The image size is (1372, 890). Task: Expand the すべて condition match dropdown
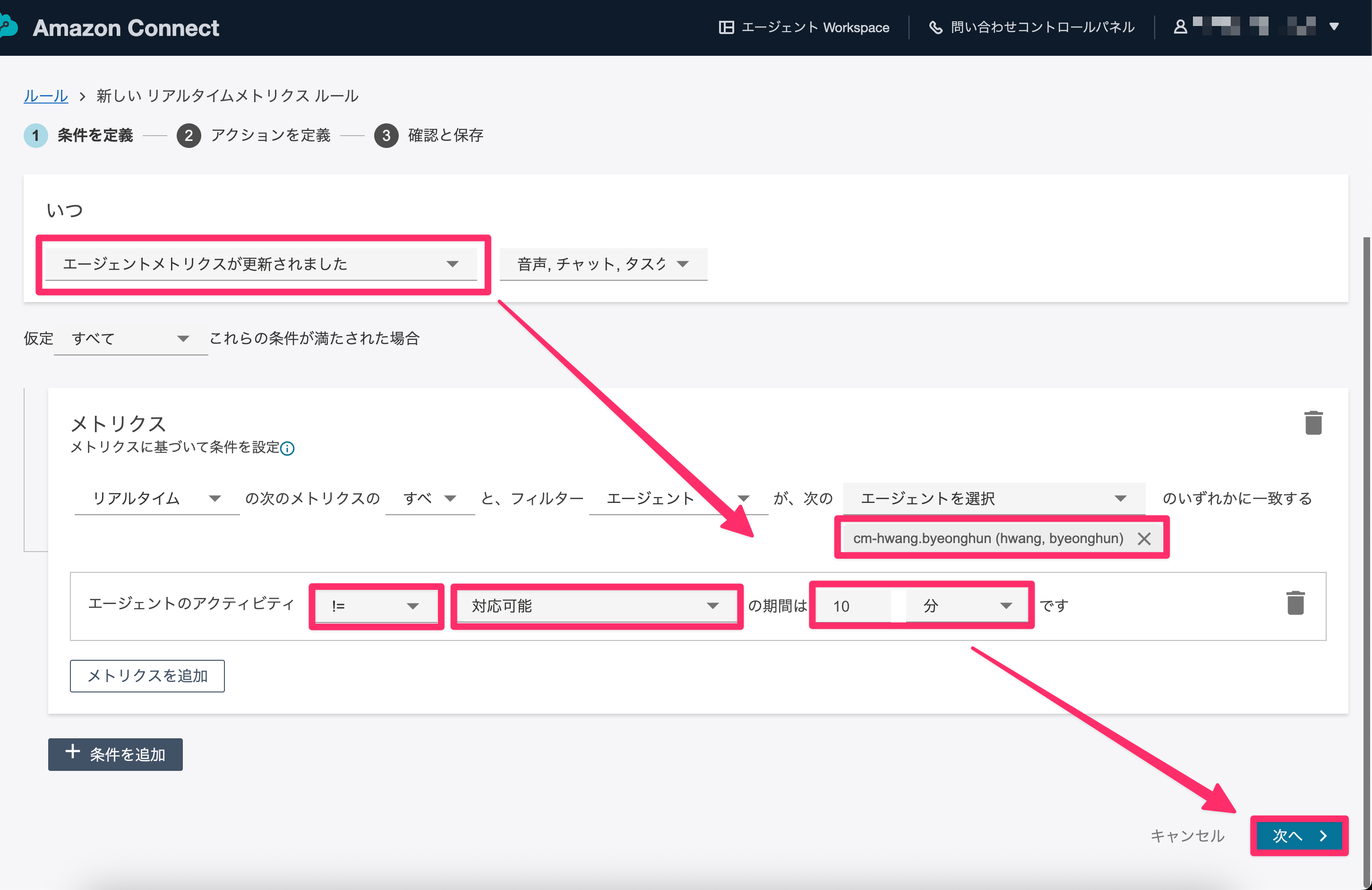pyautogui.click(x=130, y=338)
